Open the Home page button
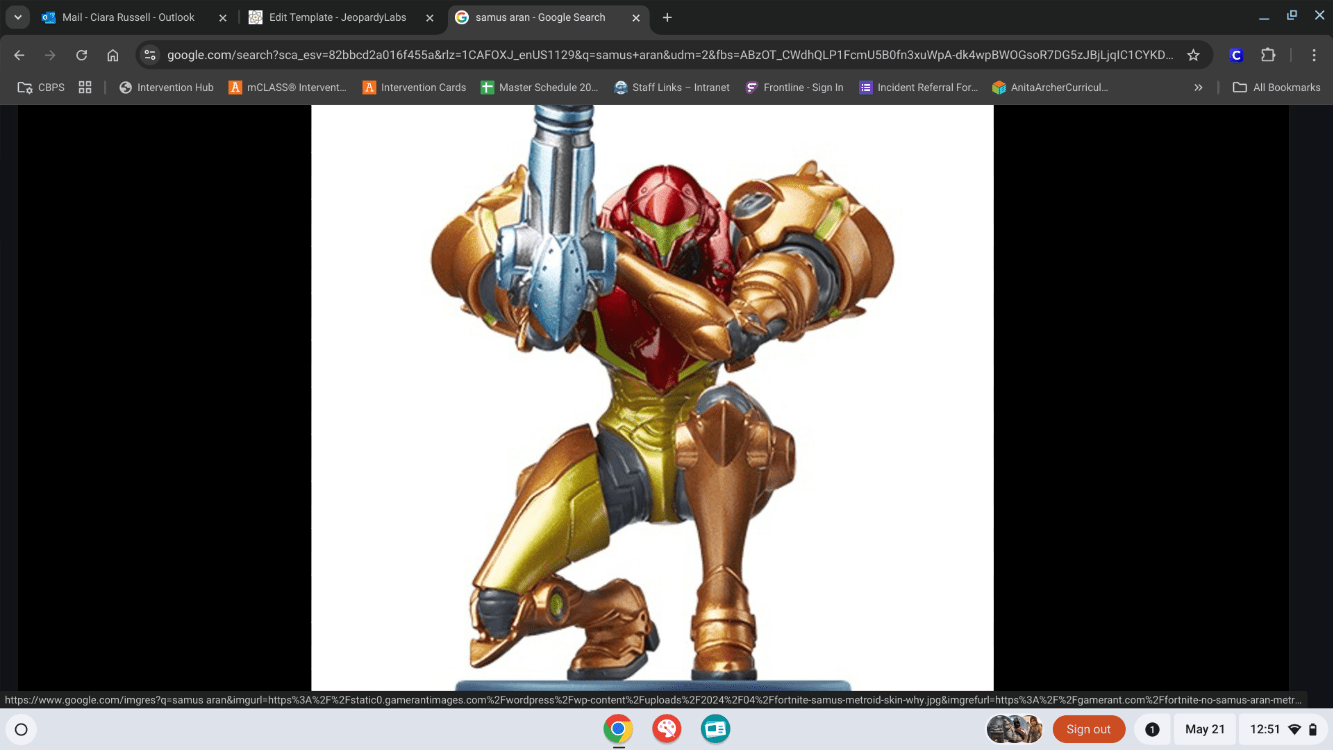 coord(113,55)
